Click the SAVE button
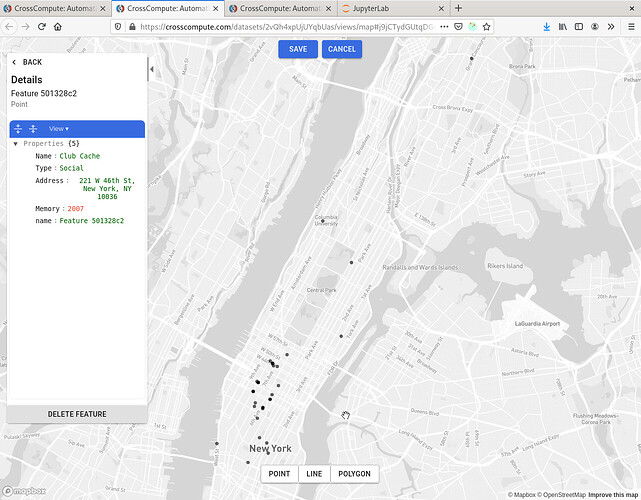This screenshot has width=641, height=500. (298, 49)
